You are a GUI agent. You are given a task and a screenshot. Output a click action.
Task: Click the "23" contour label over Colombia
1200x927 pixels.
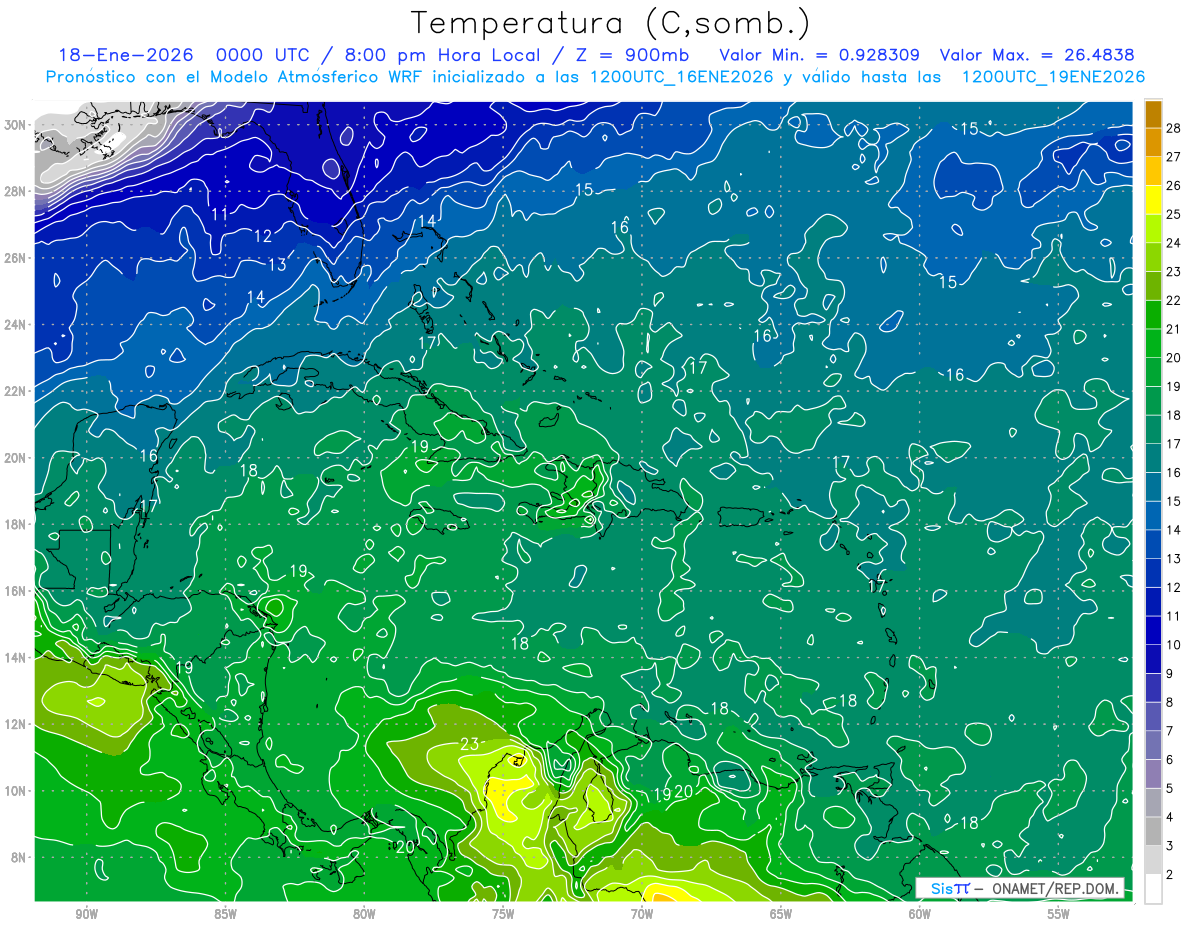[x=471, y=743]
